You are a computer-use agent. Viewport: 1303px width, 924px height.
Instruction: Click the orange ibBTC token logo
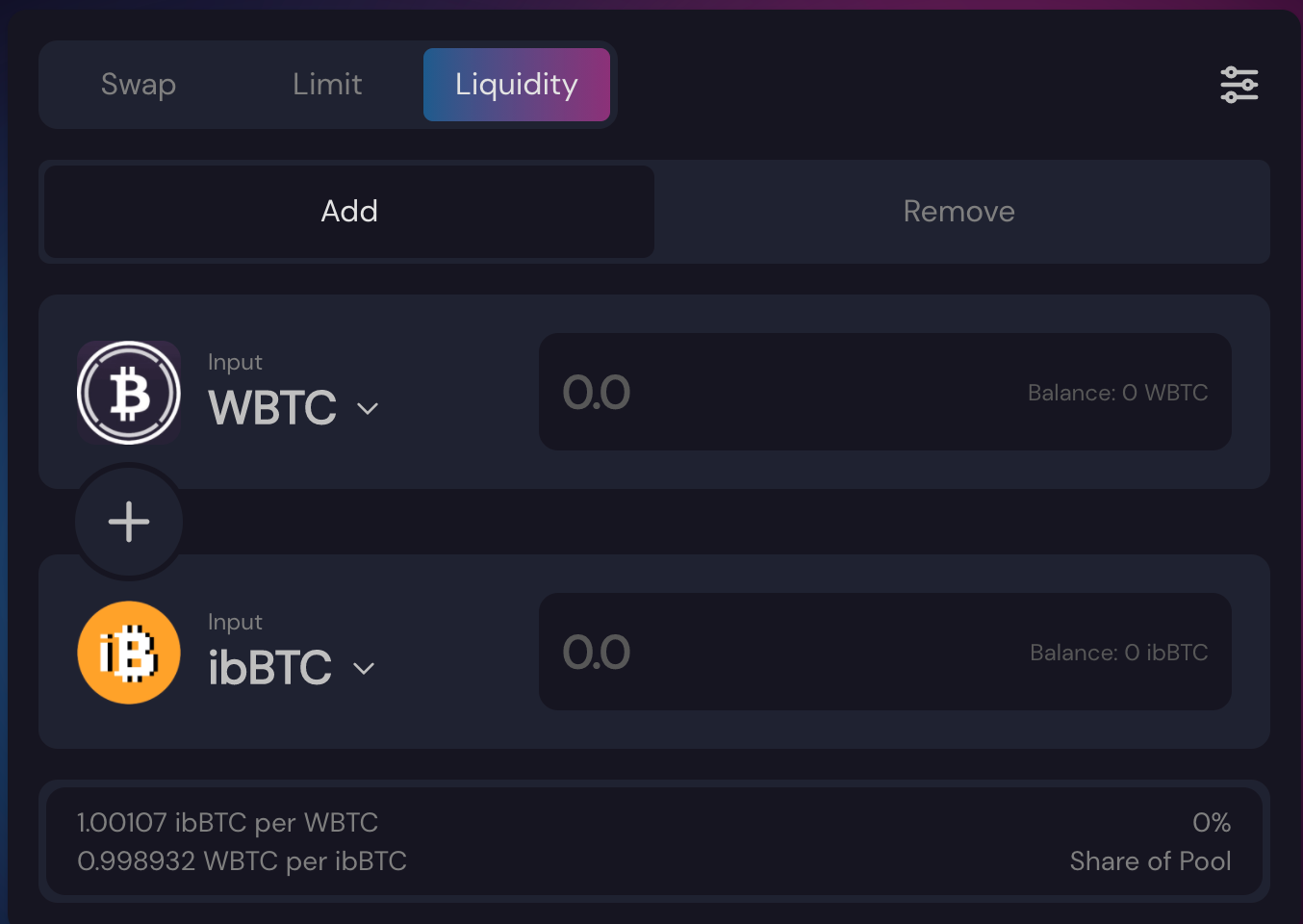click(129, 653)
